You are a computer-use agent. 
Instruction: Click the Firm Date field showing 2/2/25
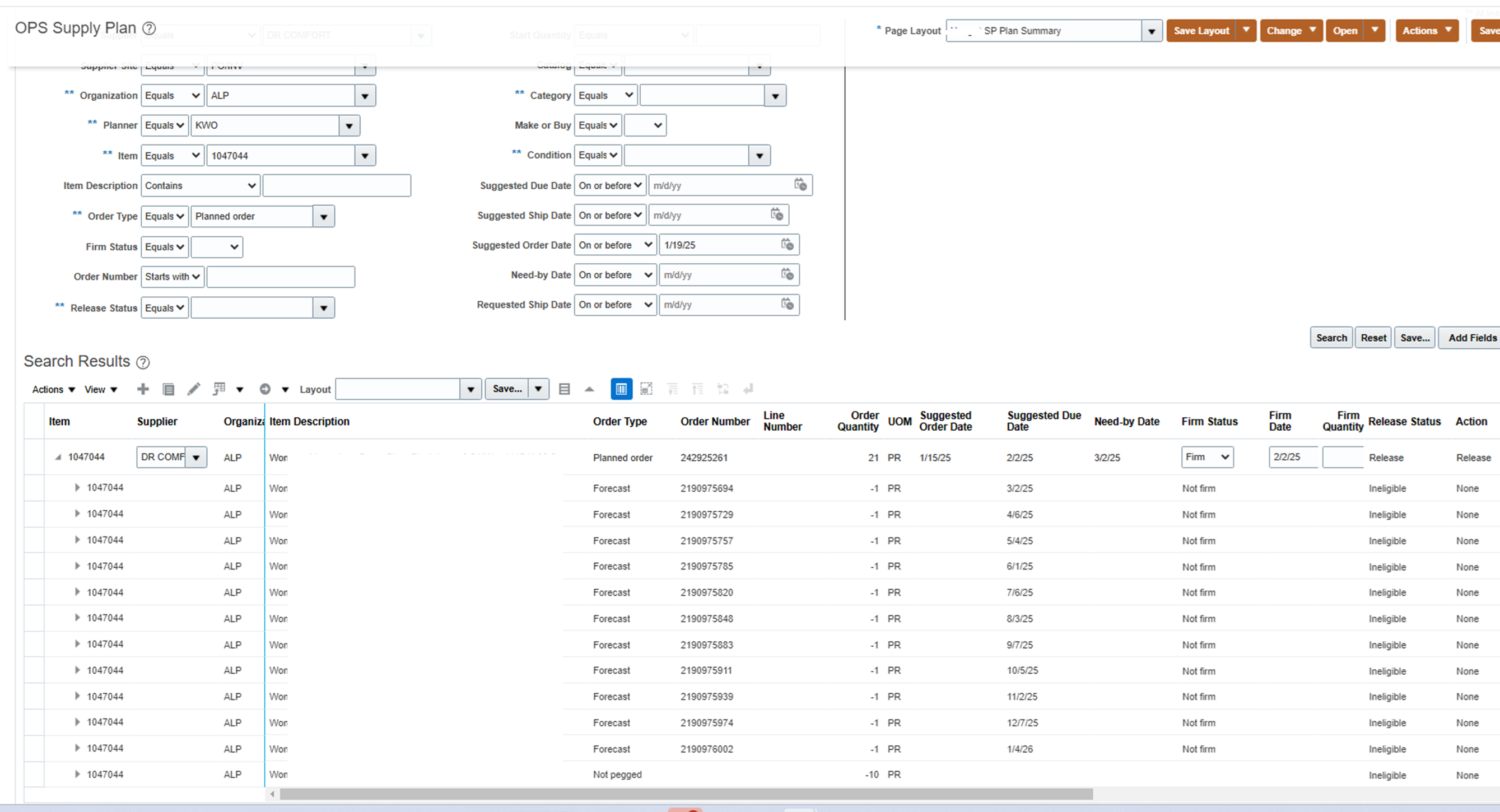1293,457
